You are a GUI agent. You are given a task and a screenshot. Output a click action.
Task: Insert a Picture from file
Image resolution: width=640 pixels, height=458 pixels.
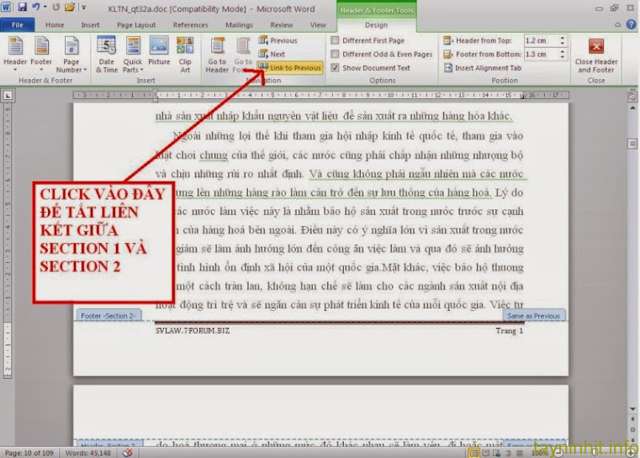click(x=159, y=54)
